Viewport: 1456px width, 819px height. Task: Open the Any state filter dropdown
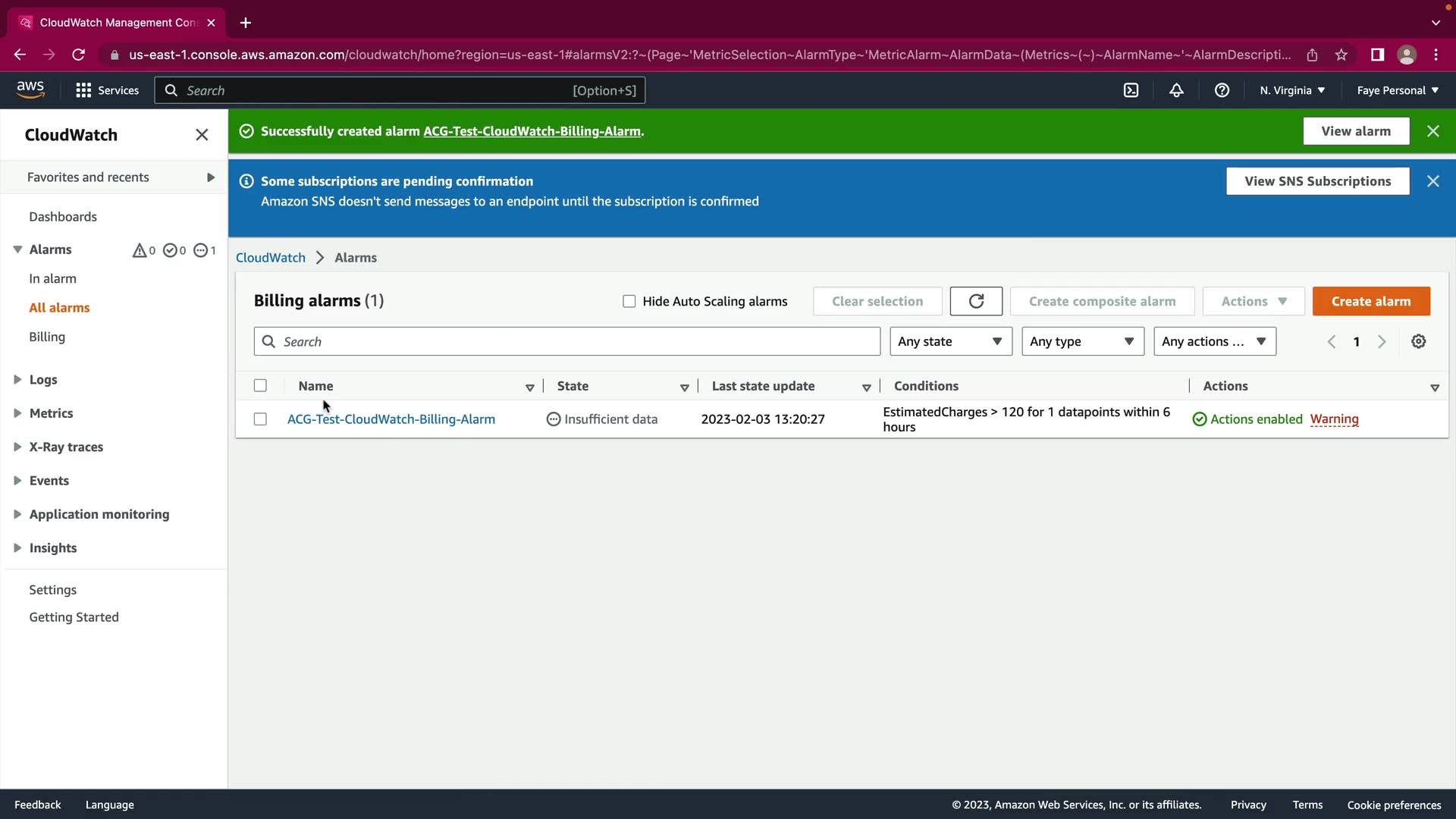click(950, 341)
